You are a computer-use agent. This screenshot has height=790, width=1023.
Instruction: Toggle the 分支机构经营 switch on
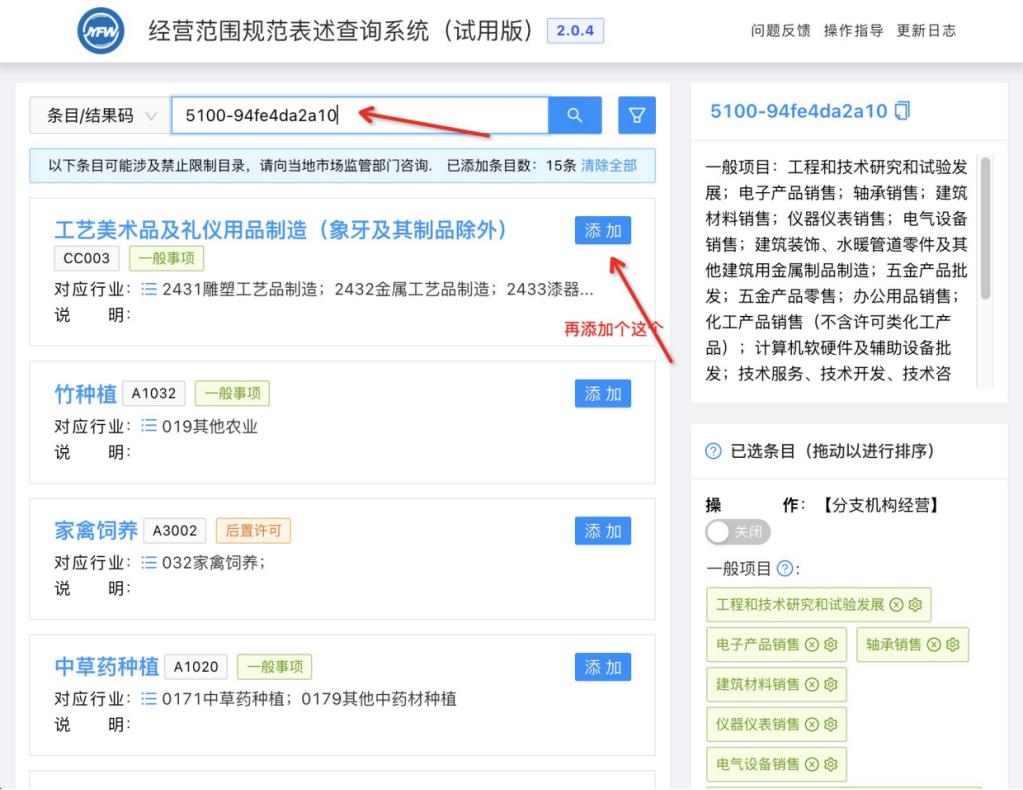738,532
